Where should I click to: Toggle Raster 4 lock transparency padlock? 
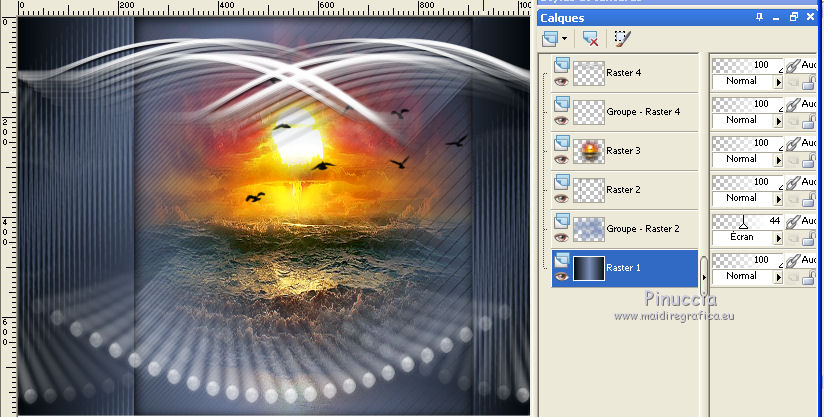pyautogui.click(x=809, y=83)
